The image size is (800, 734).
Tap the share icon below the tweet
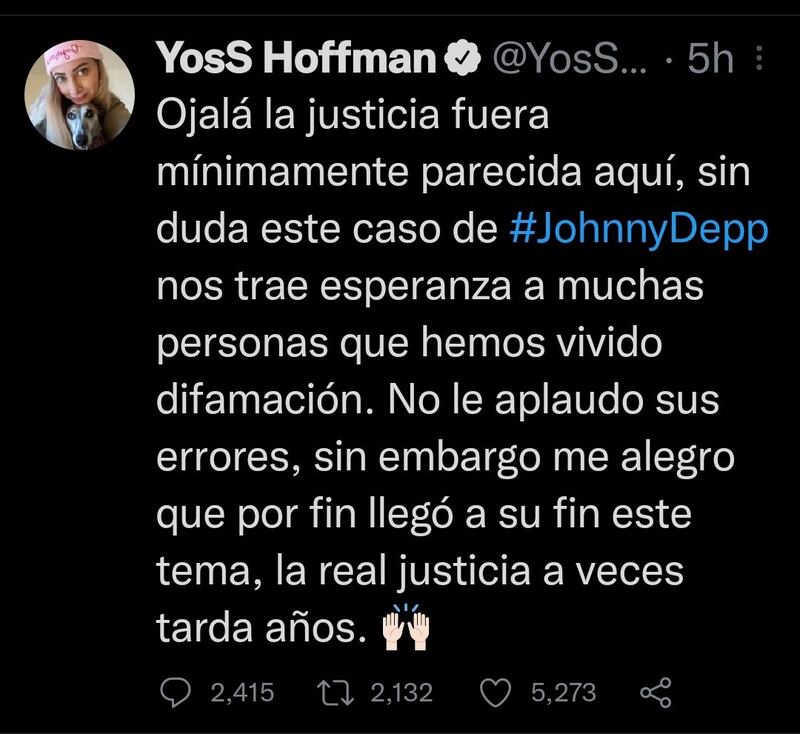pyautogui.click(x=655, y=692)
